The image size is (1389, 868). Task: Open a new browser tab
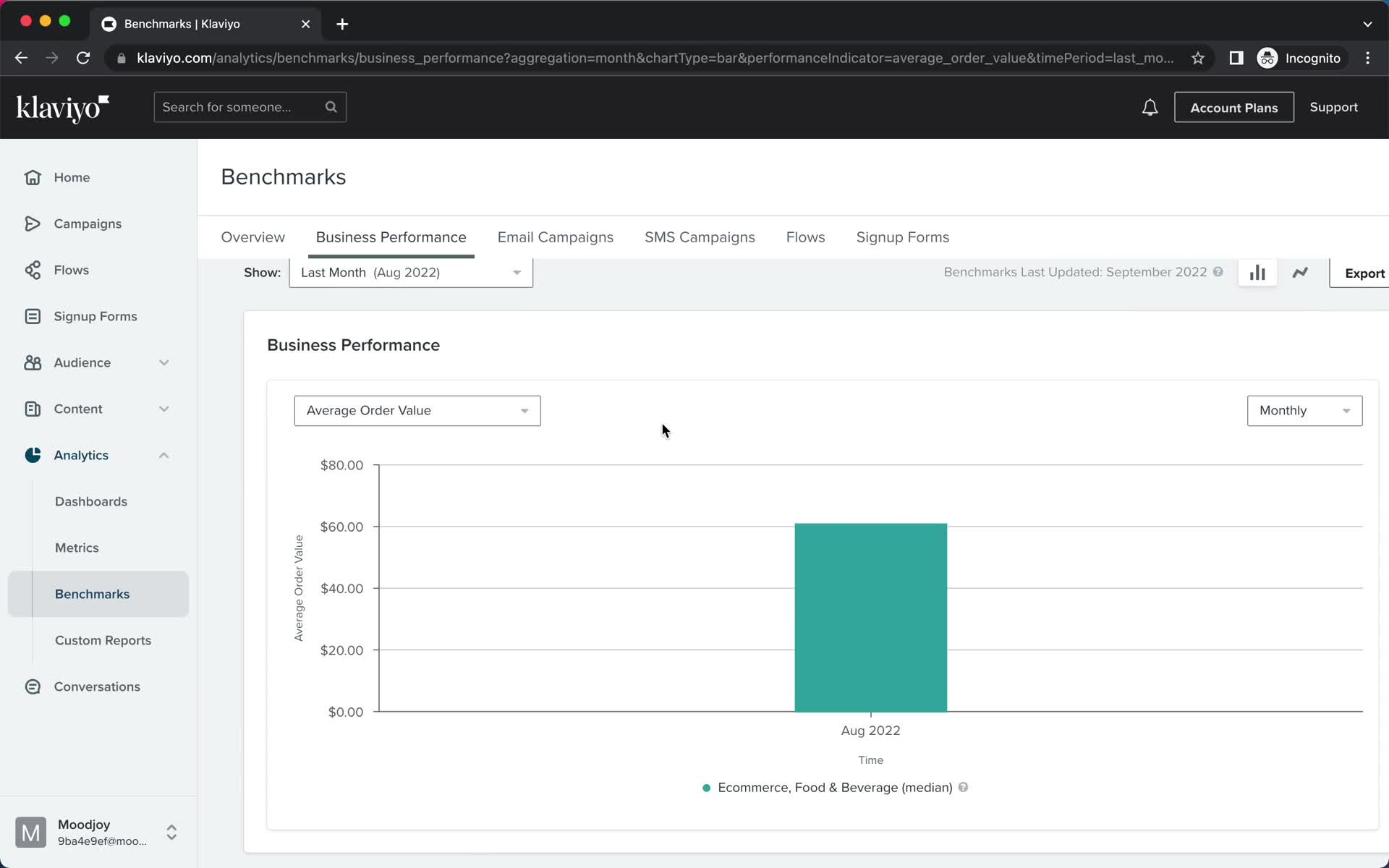pos(342,24)
